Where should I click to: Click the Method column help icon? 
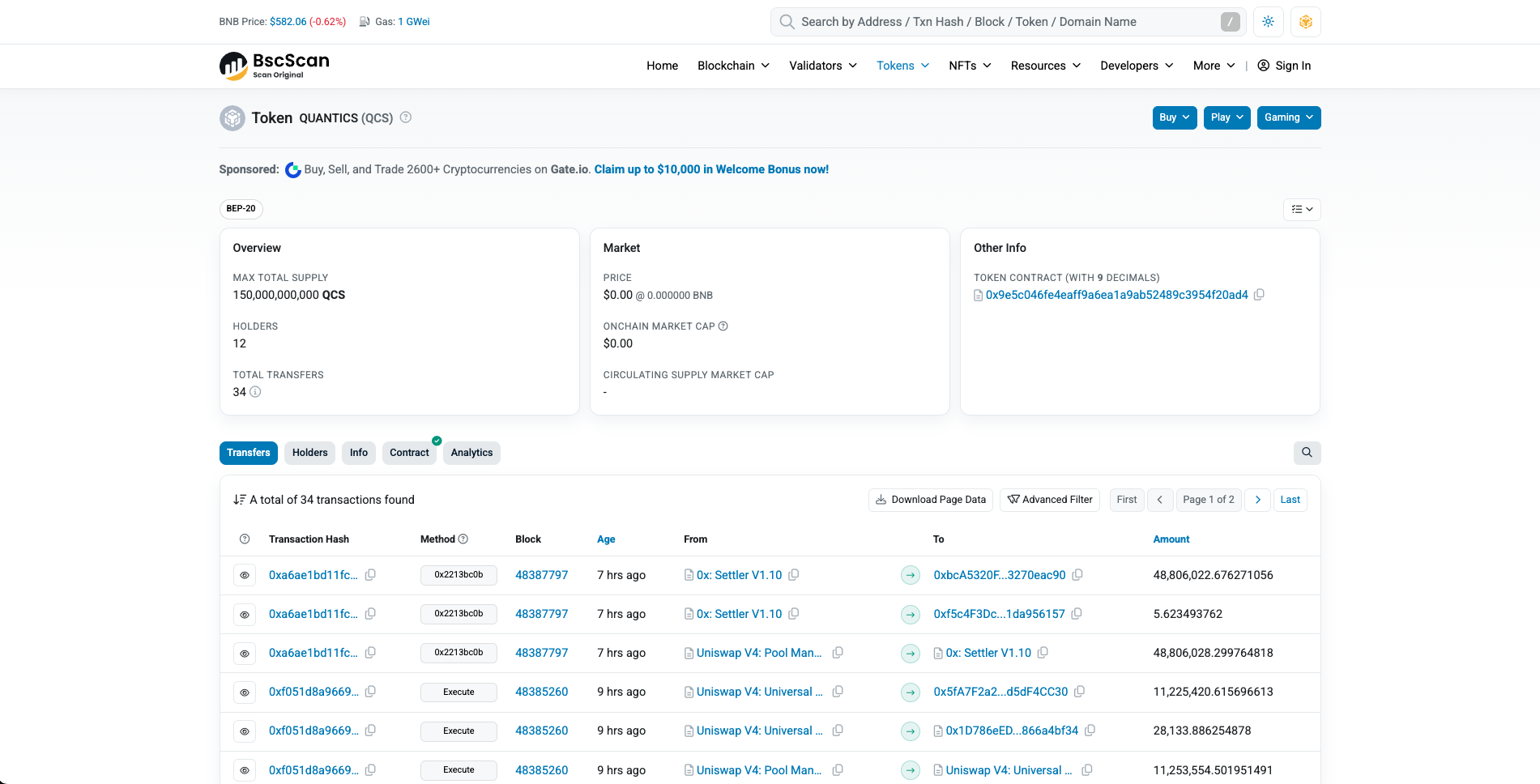(463, 539)
